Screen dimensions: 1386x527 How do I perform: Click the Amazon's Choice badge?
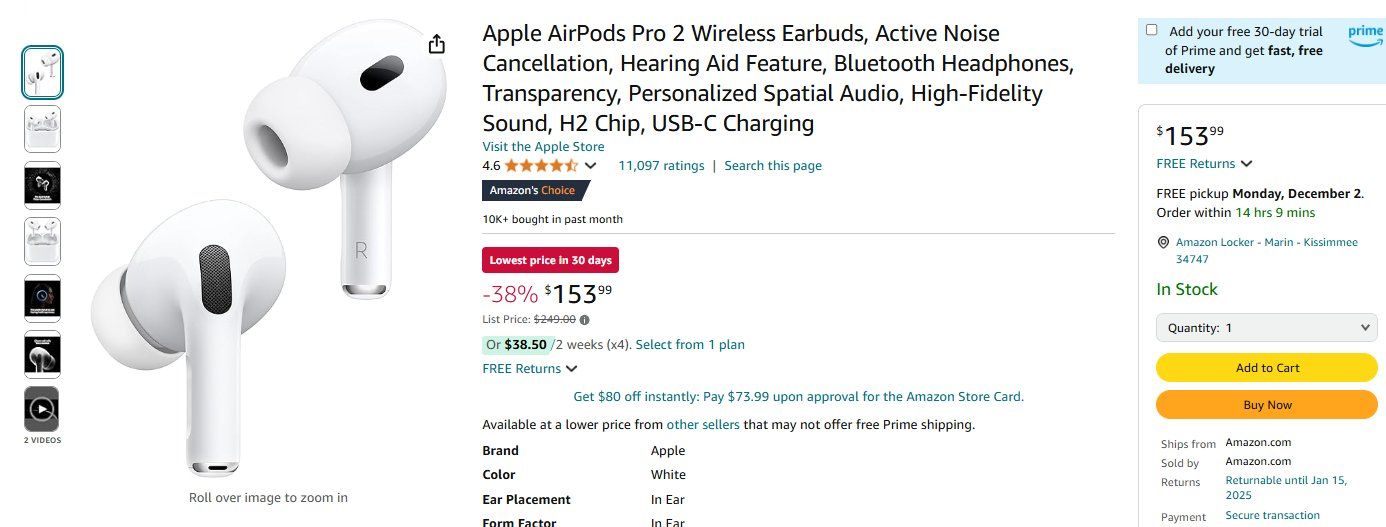tap(532, 190)
